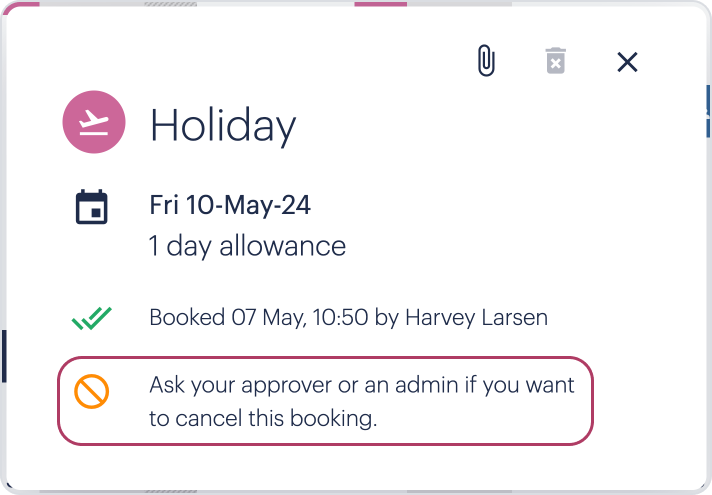Viewport: 712px width, 495px height.
Task: Close the Holiday booking popup
Action: pyautogui.click(x=628, y=62)
